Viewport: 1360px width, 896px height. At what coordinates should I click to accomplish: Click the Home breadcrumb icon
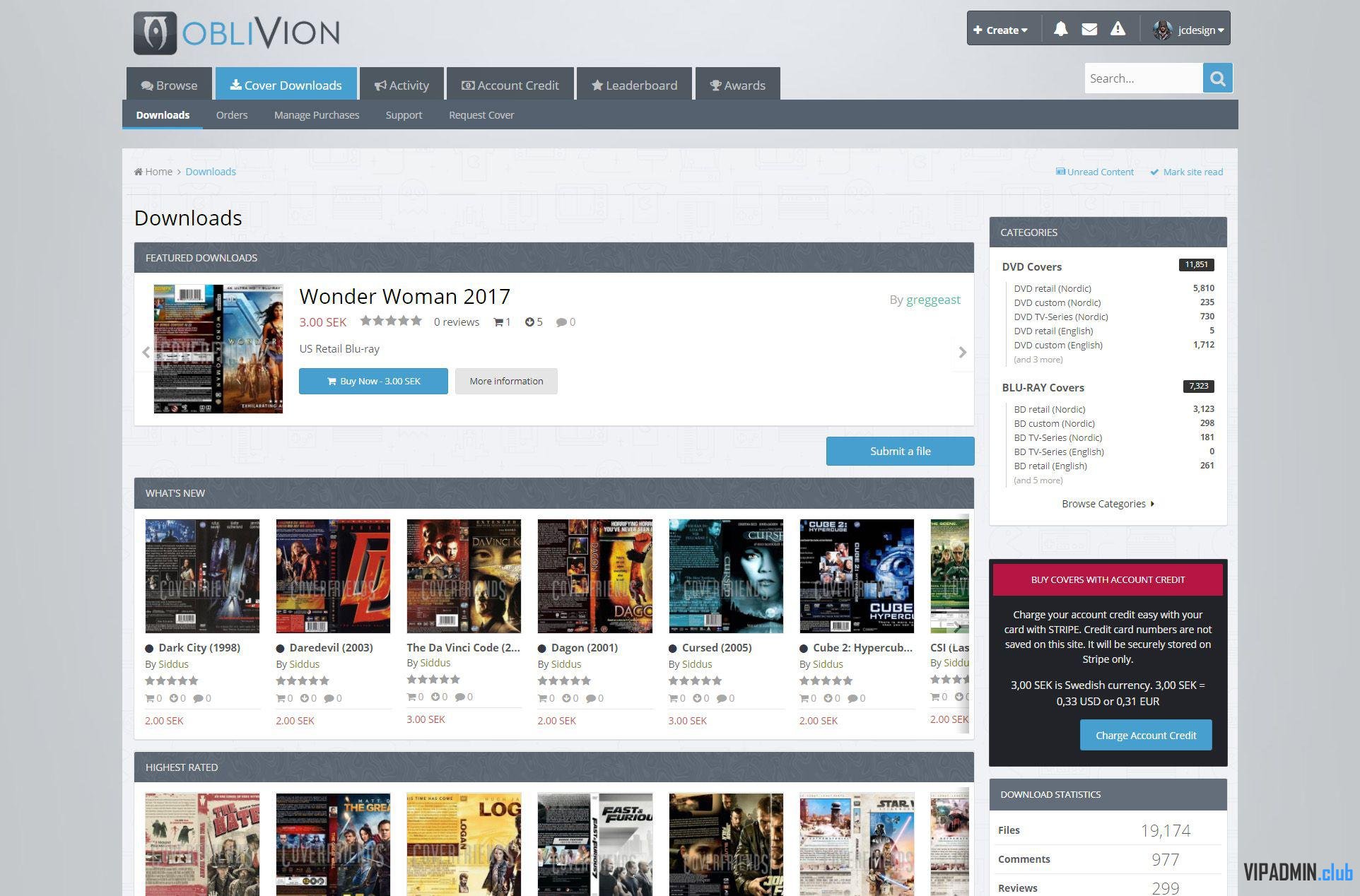139,172
